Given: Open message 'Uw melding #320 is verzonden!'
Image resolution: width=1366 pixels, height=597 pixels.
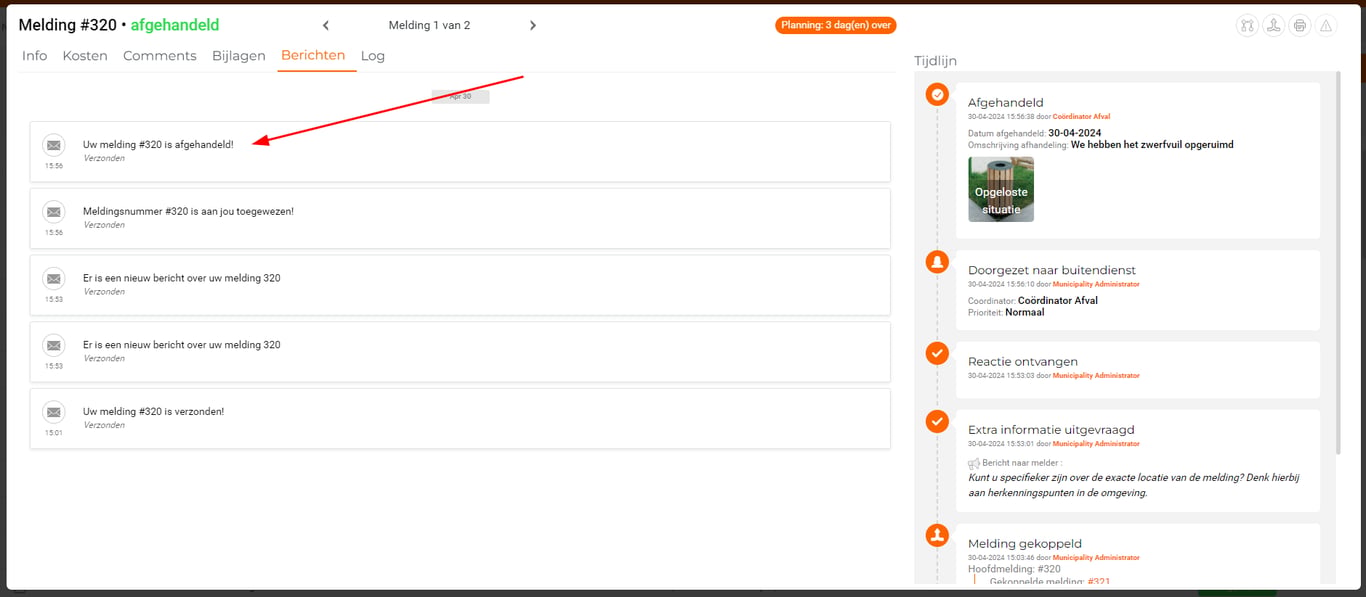Looking at the screenshot, I should click(460, 418).
